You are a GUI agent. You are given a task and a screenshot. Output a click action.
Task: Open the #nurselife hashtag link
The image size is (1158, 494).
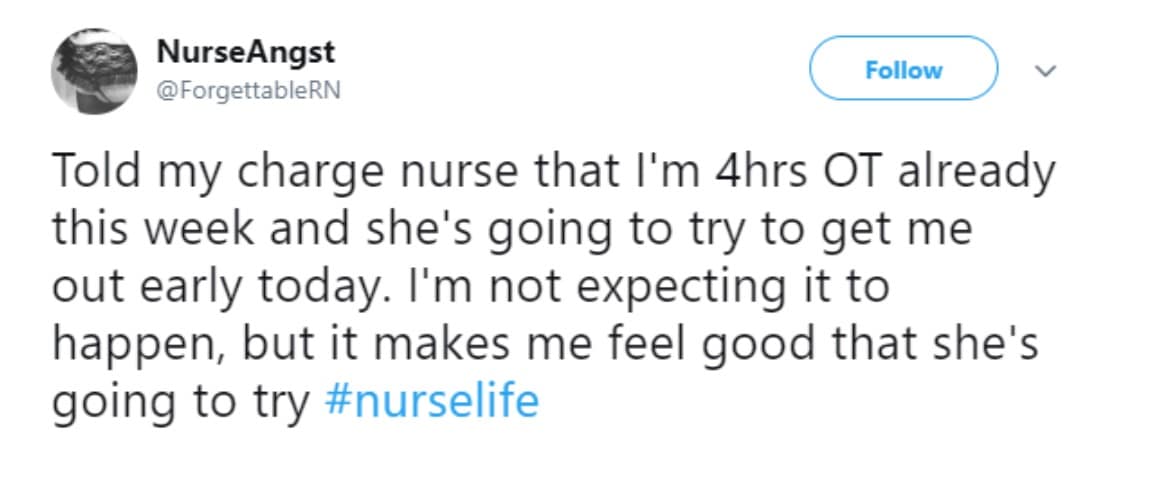(x=432, y=401)
